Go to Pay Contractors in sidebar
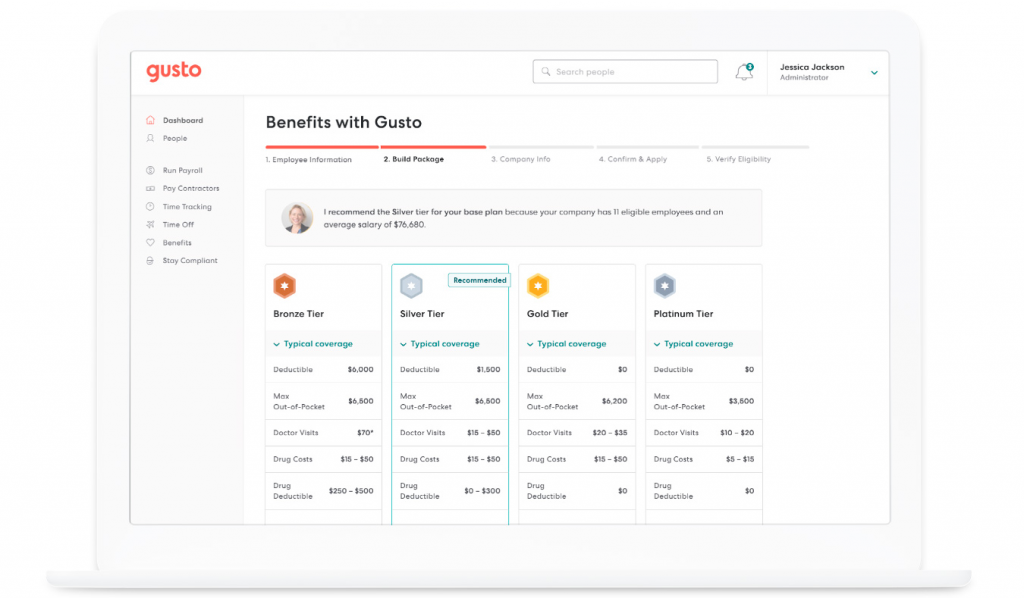1024x598 pixels. (x=190, y=189)
